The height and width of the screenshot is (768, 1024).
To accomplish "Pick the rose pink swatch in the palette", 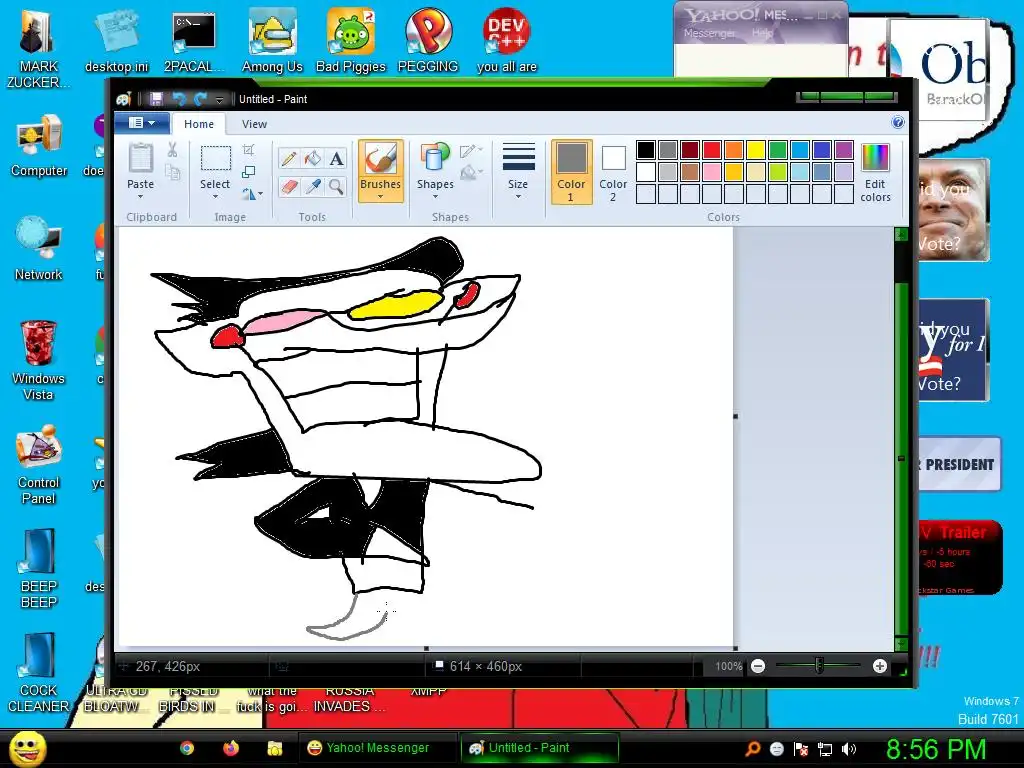I will point(712,172).
